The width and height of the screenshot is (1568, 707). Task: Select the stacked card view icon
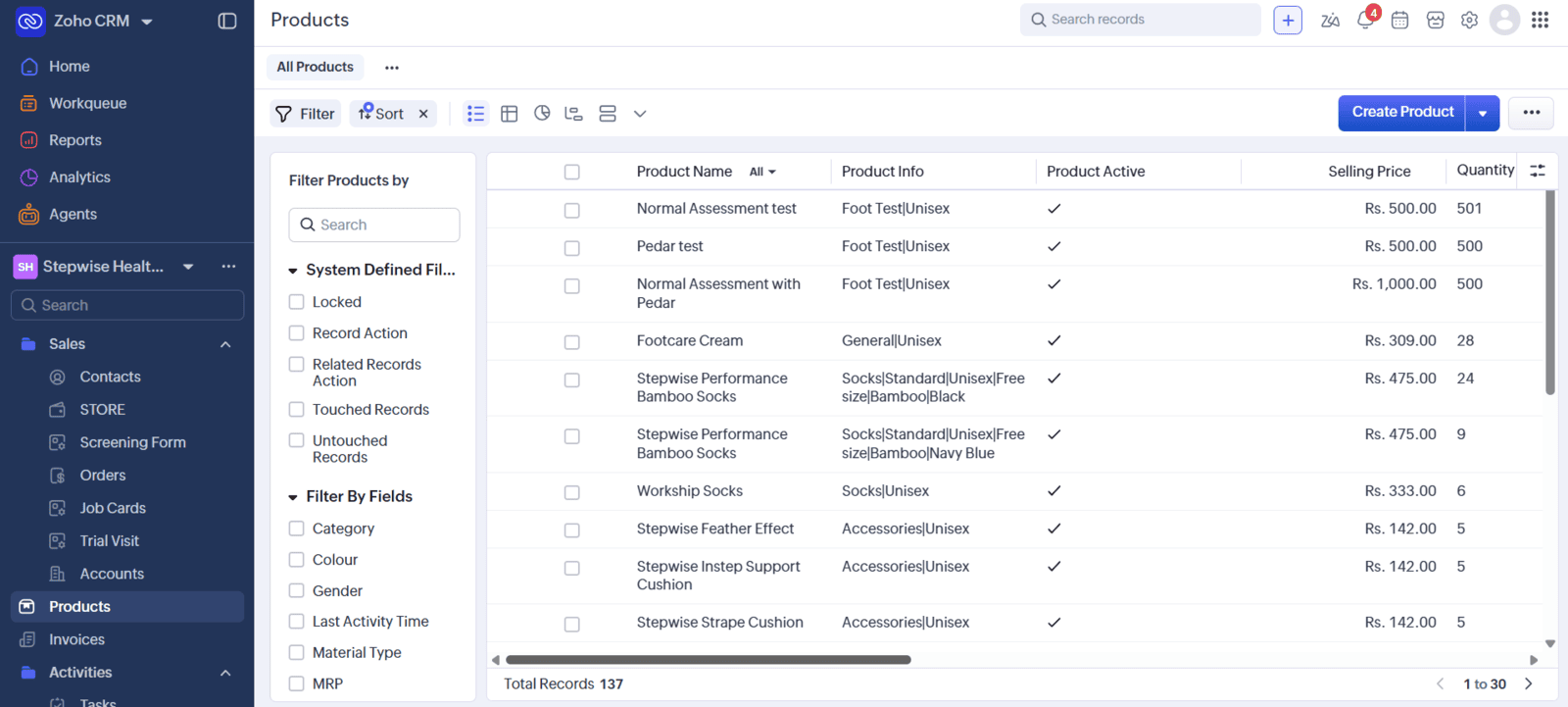click(608, 114)
